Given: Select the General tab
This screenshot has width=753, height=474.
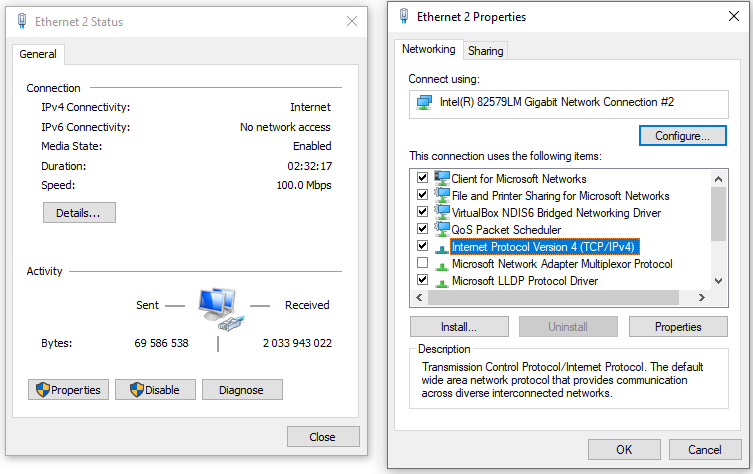Looking at the screenshot, I should coord(38,54).
